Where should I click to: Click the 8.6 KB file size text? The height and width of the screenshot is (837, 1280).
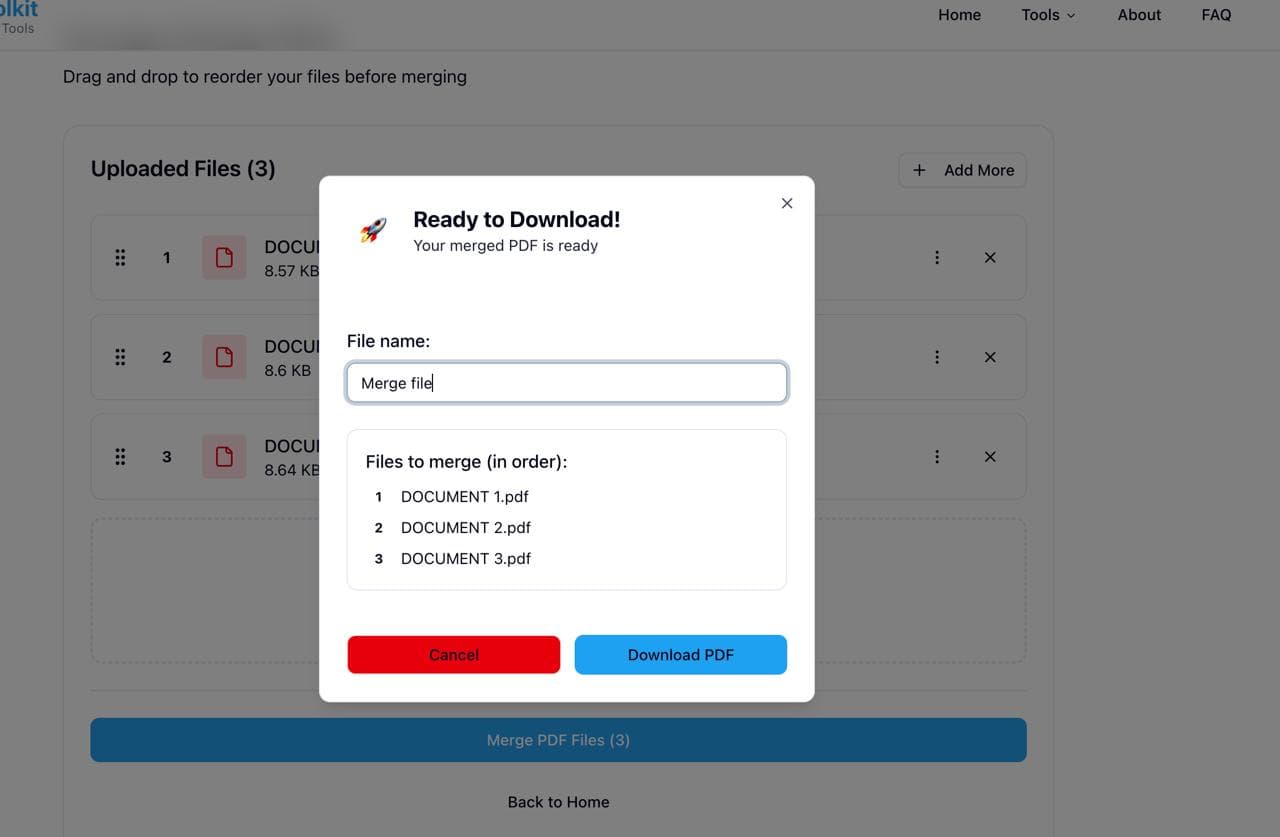click(287, 371)
